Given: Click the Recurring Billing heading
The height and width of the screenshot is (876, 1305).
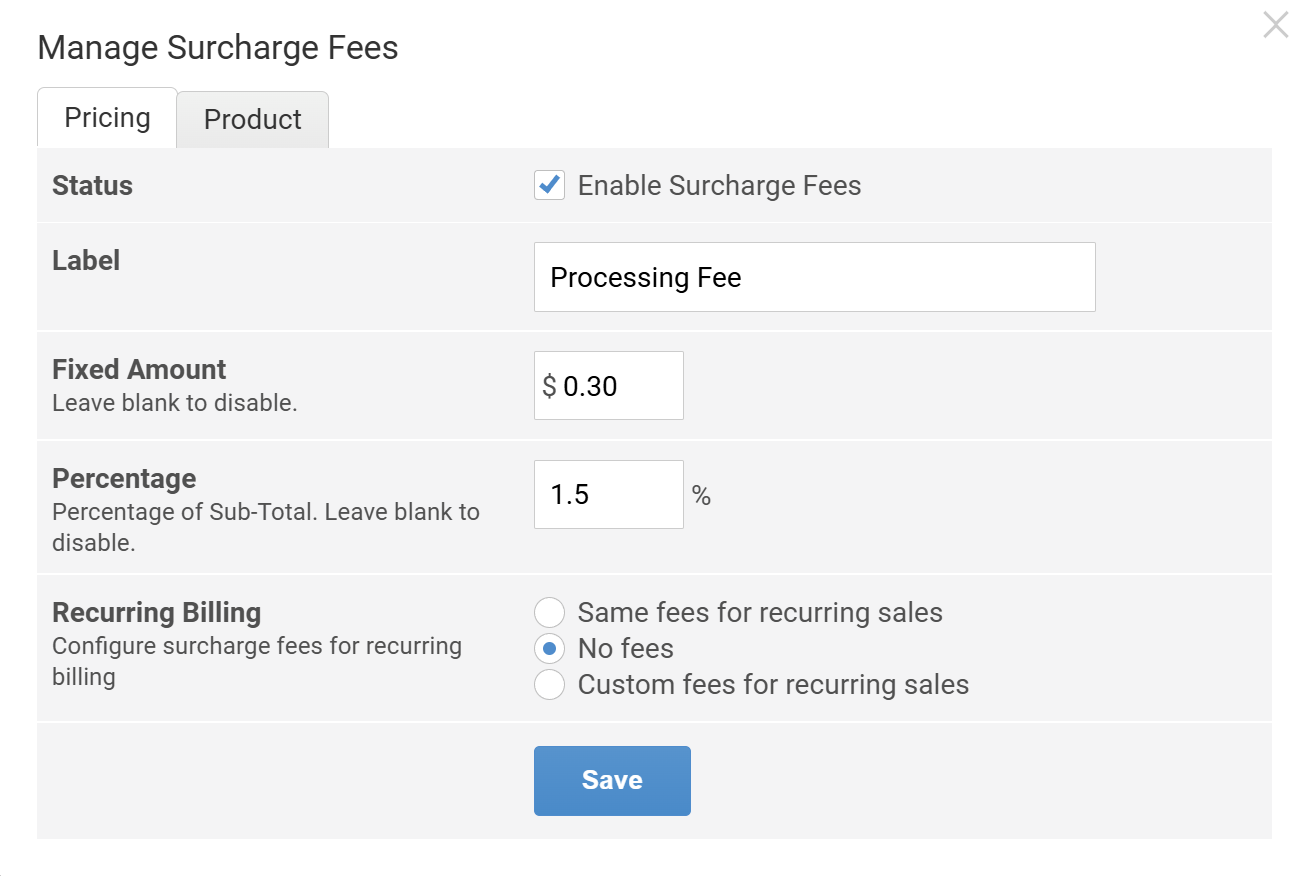Looking at the screenshot, I should tap(156, 612).
